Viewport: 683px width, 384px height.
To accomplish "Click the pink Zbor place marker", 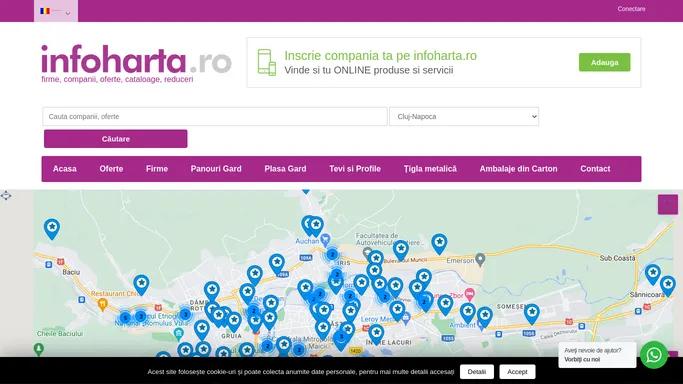I will coord(469,295).
